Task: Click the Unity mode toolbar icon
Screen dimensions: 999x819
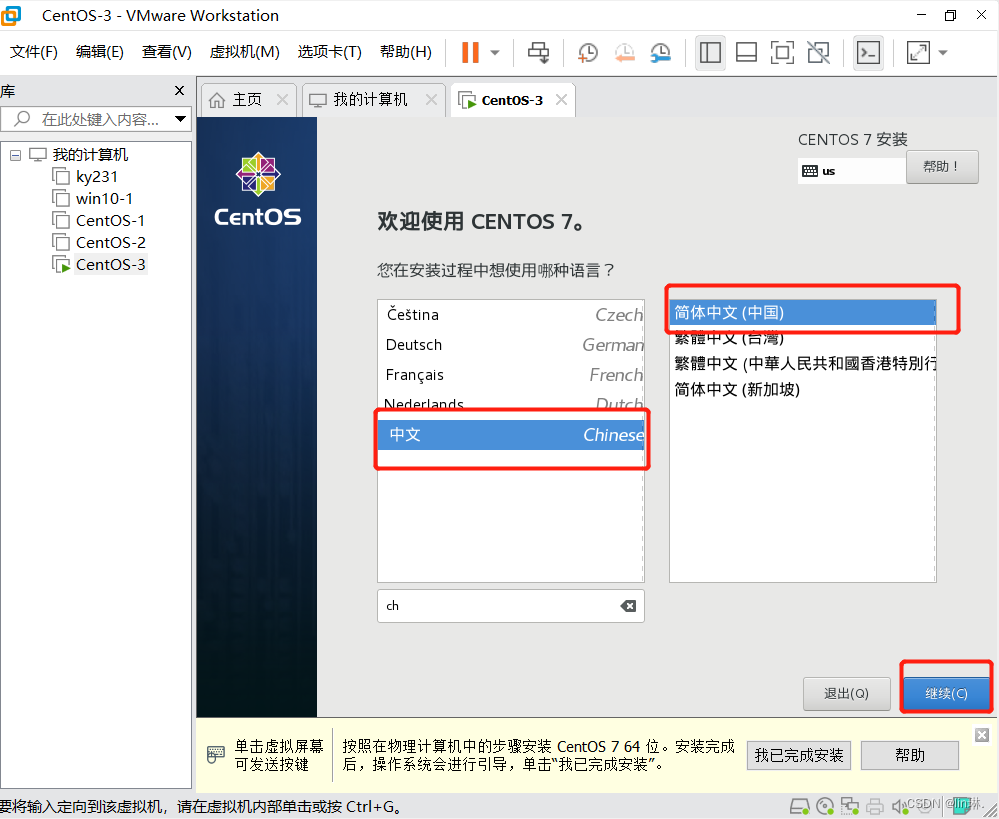Action: point(818,52)
